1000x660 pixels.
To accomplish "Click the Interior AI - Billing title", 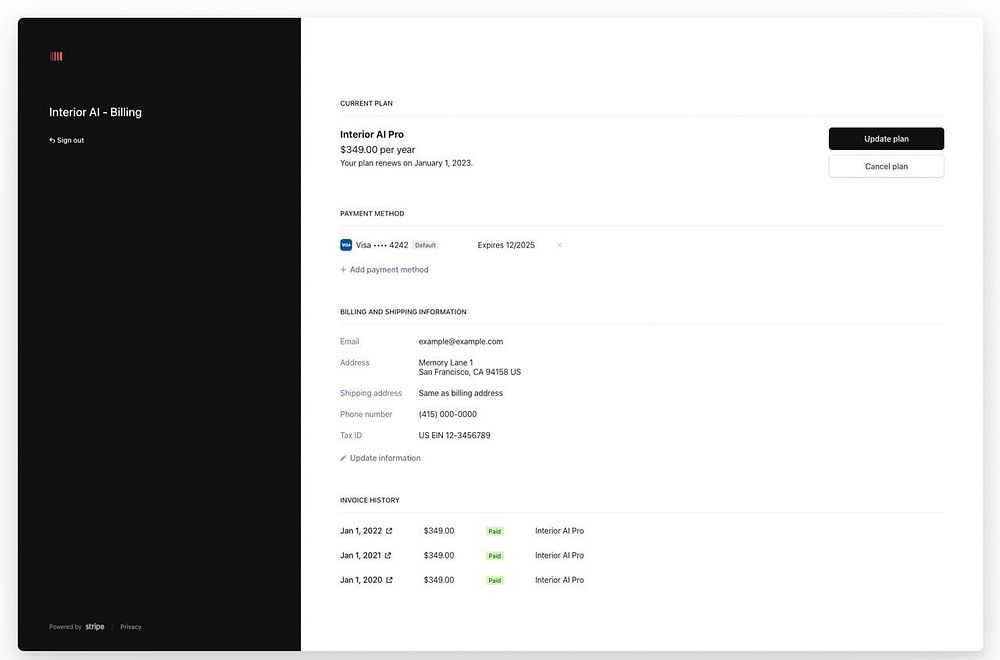I will point(96,112).
